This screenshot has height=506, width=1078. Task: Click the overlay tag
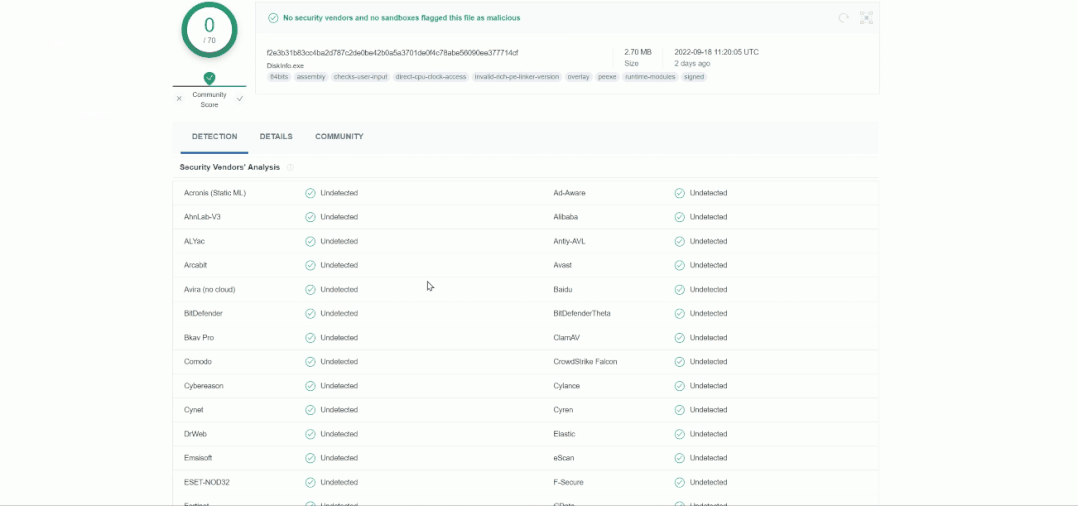click(x=578, y=77)
